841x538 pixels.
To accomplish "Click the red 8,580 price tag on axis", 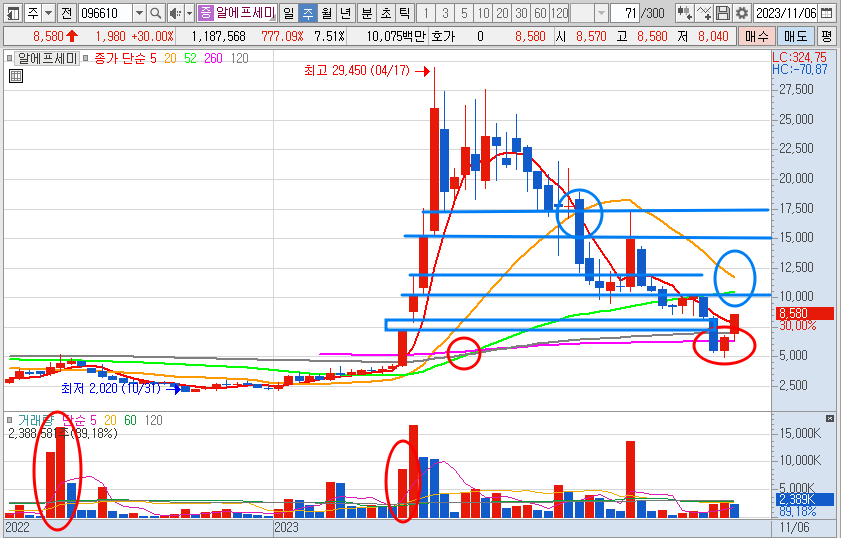I will tap(805, 313).
